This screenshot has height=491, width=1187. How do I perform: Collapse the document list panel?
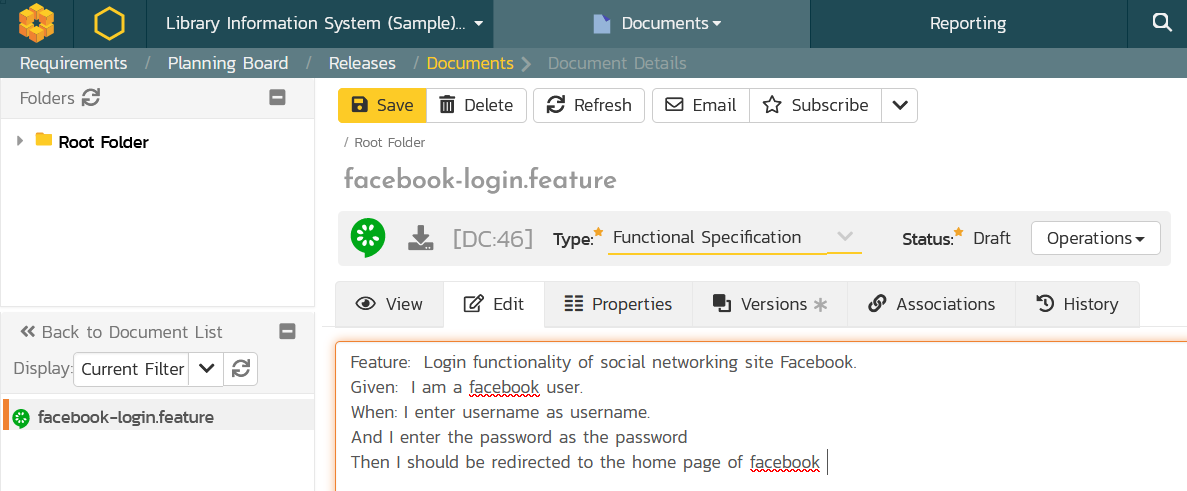[287, 332]
